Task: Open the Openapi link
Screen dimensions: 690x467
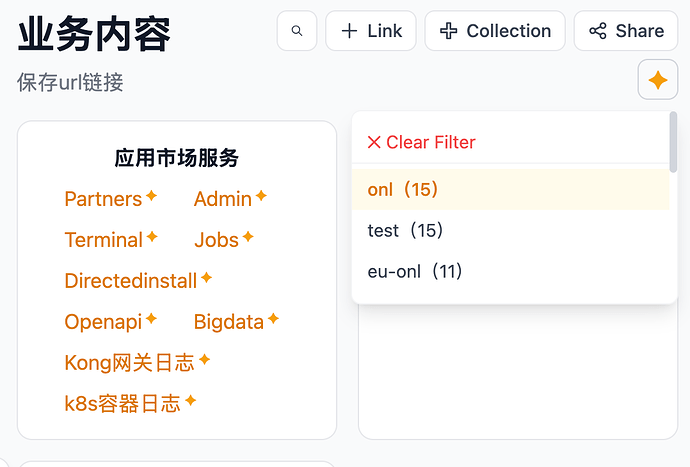Action: click(x=103, y=322)
